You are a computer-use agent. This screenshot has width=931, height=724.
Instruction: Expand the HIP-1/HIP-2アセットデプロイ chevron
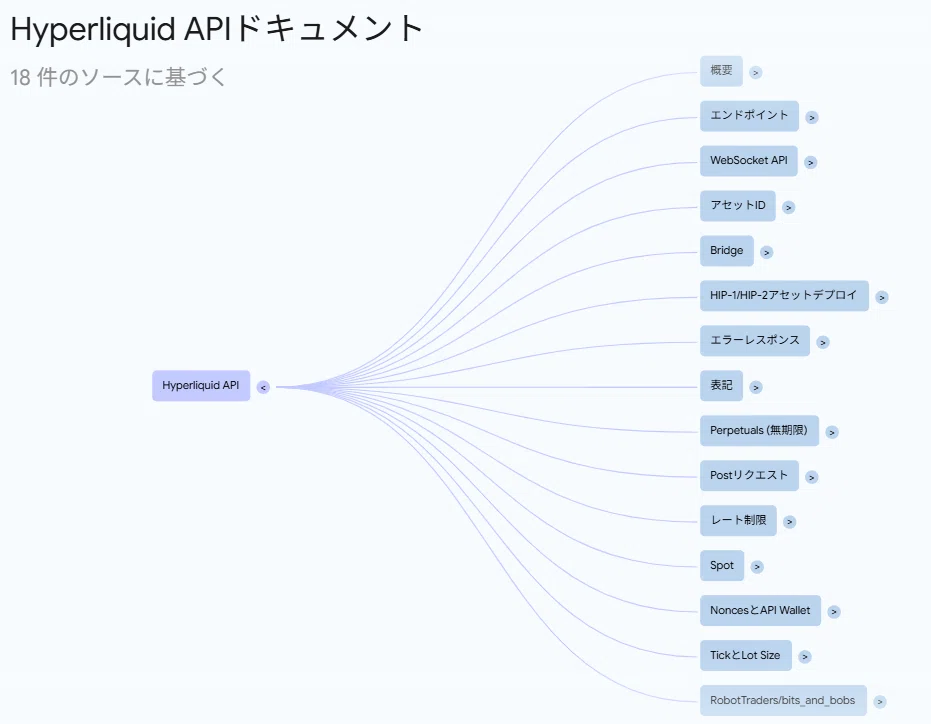point(882,298)
